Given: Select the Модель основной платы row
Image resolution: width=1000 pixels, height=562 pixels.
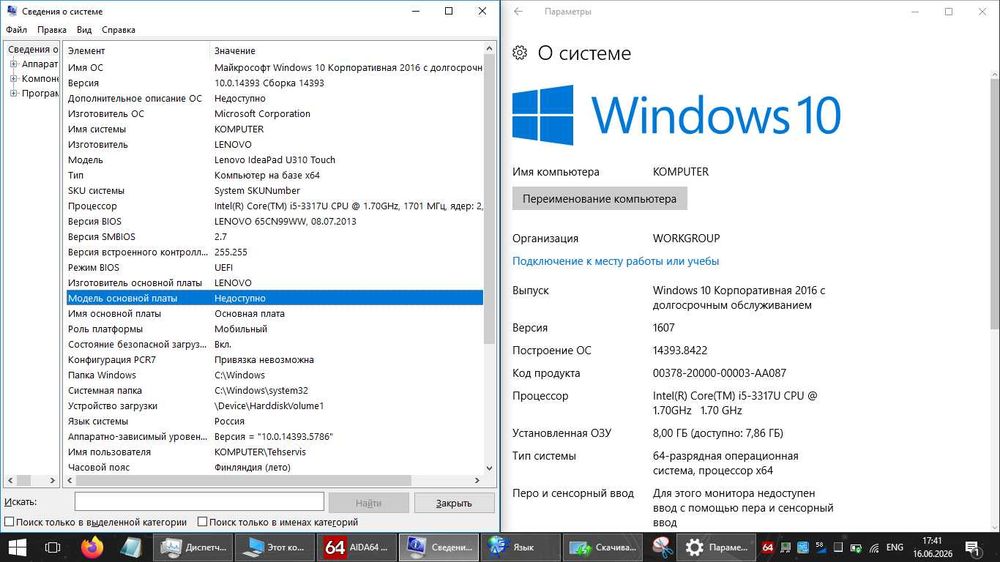Looking at the screenshot, I should (x=274, y=298).
